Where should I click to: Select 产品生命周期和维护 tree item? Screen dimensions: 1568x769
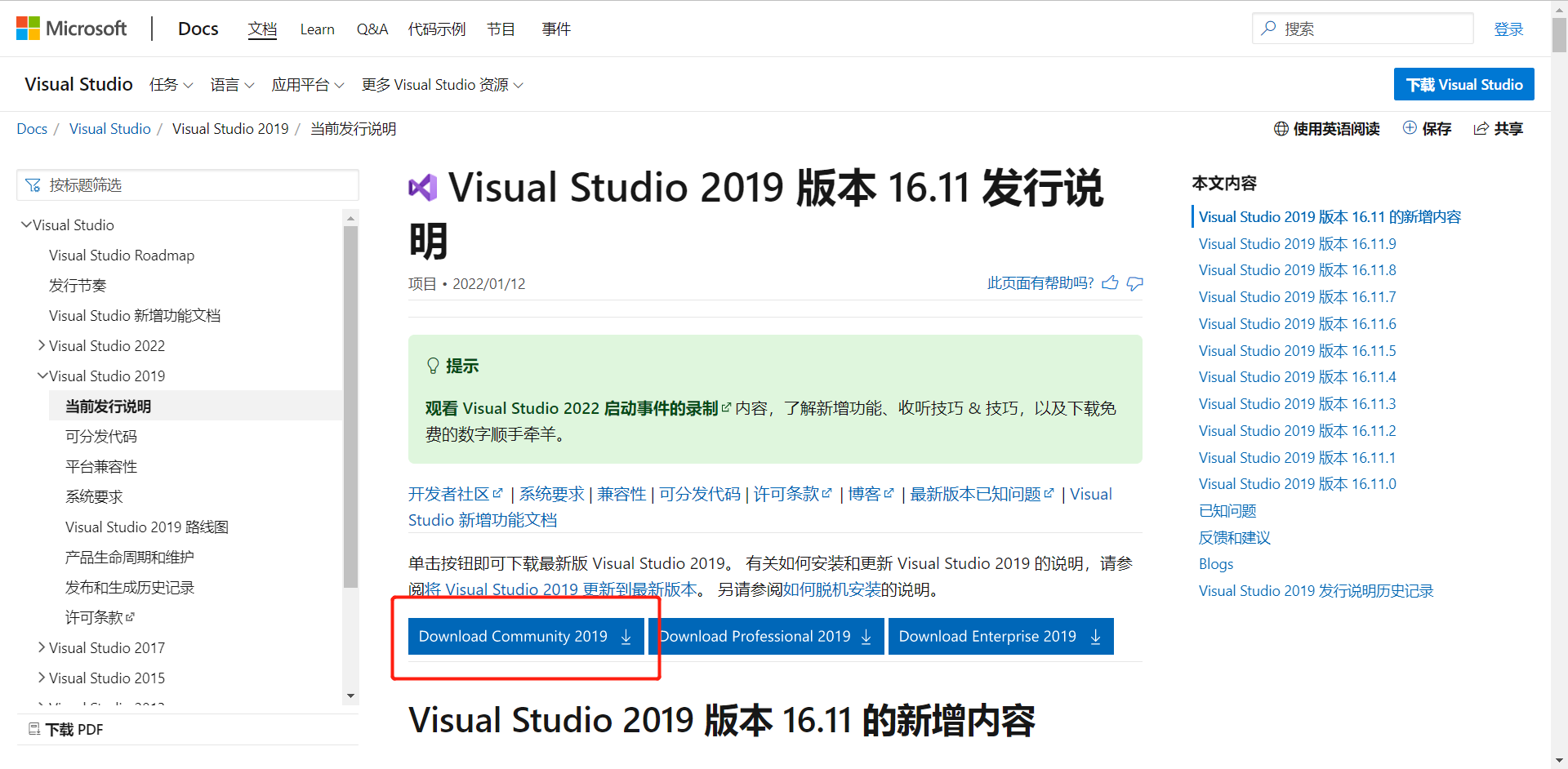coord(130,557)
